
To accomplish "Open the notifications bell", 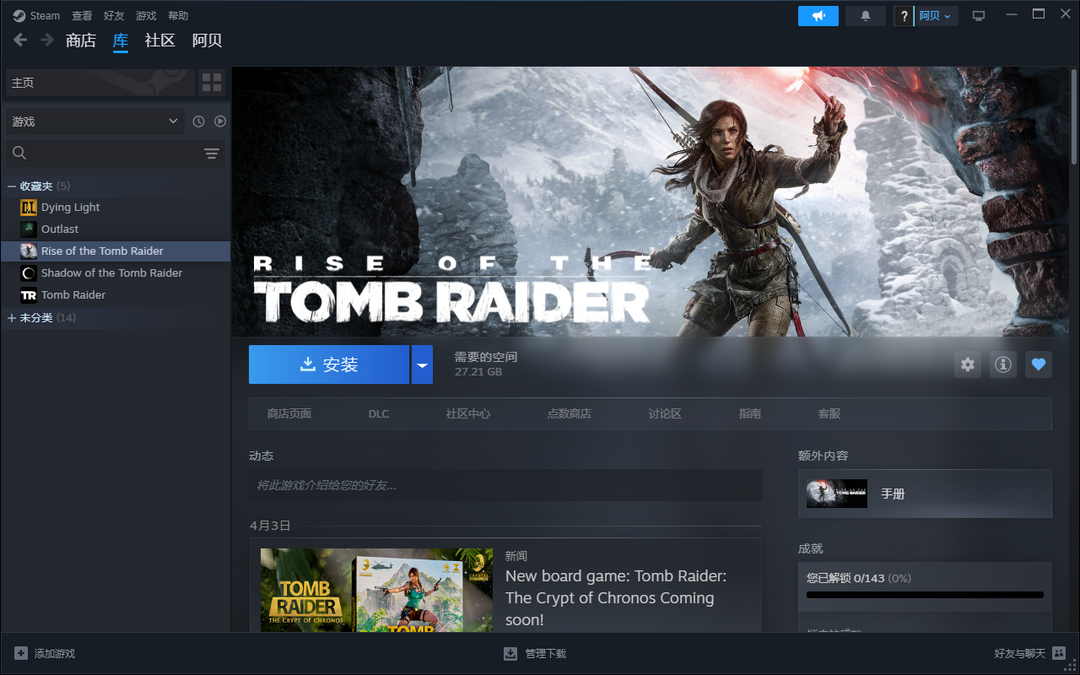I will 865,16.
